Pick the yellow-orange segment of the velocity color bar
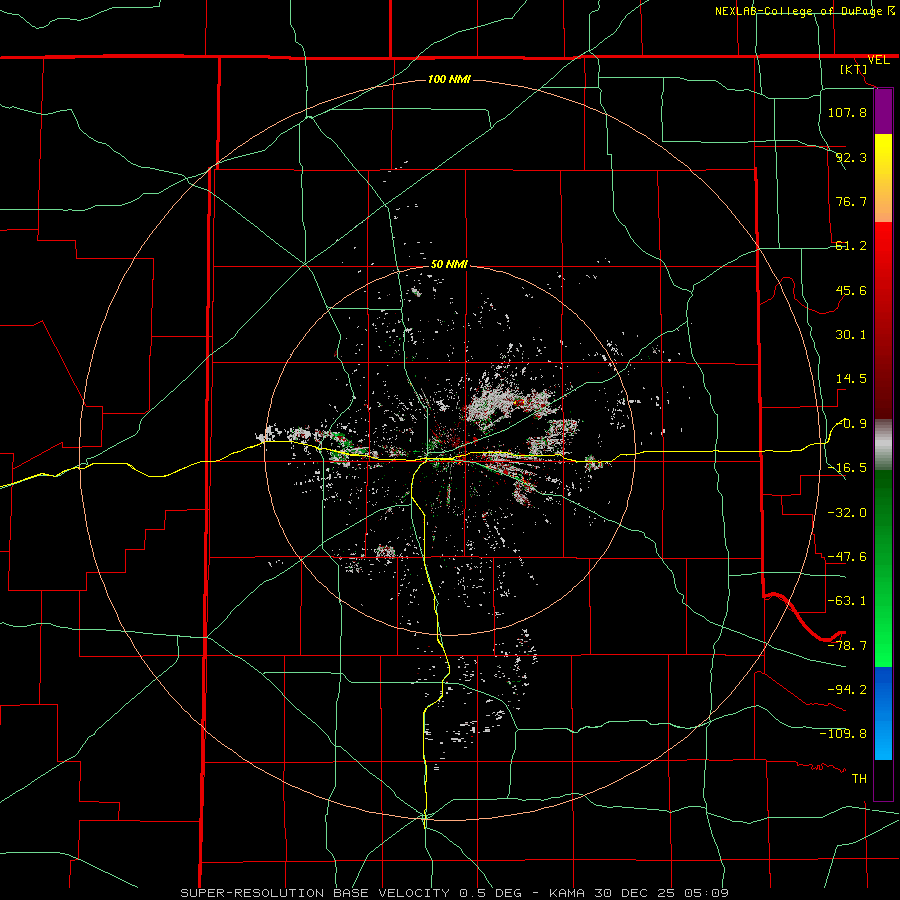The image size is (900, 900). pyautogui.click(x=883, y=178)
